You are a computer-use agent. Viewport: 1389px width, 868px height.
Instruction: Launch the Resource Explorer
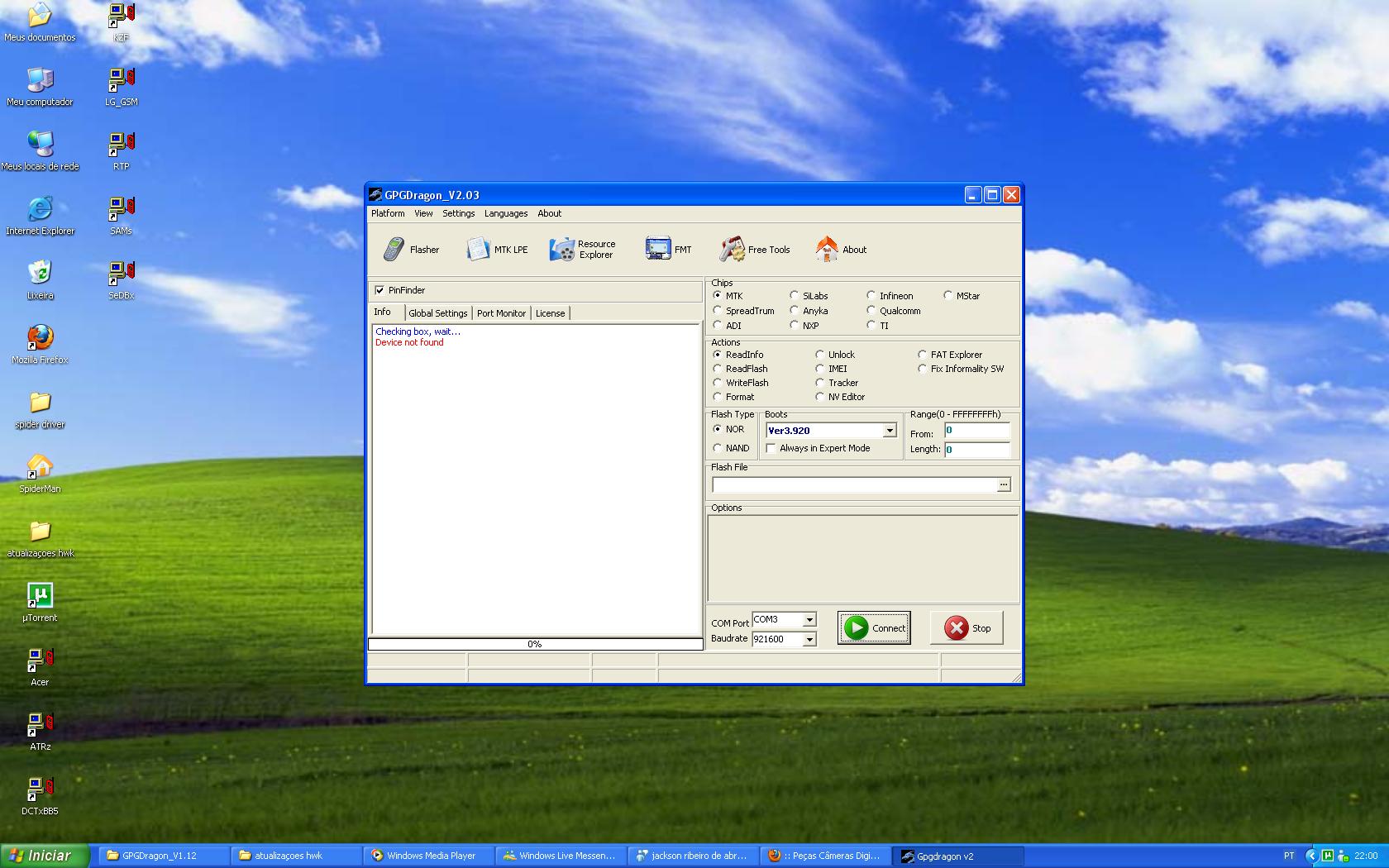tap(583, 249)
